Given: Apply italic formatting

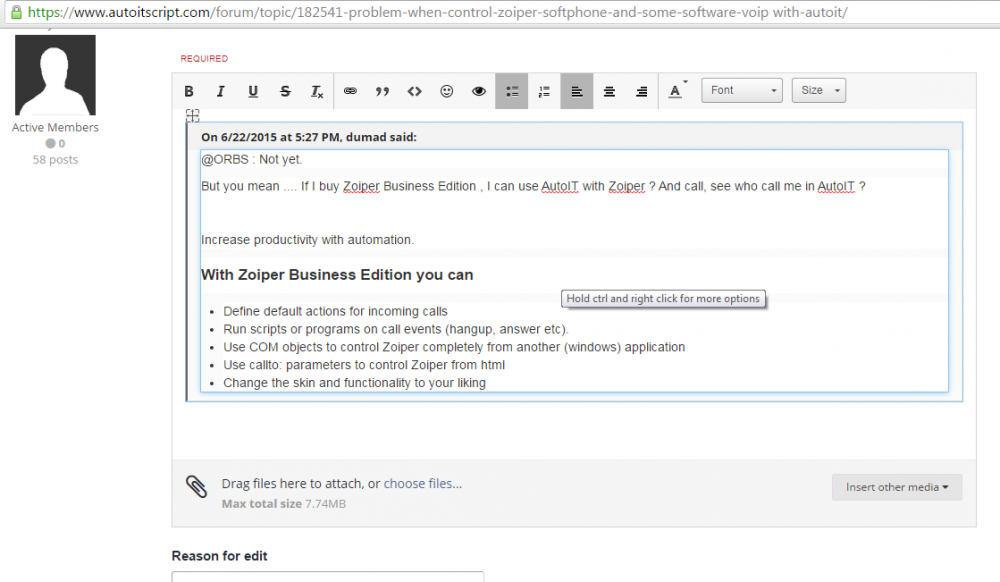Looking at the screenshot, I should click(x=221, y=91).
